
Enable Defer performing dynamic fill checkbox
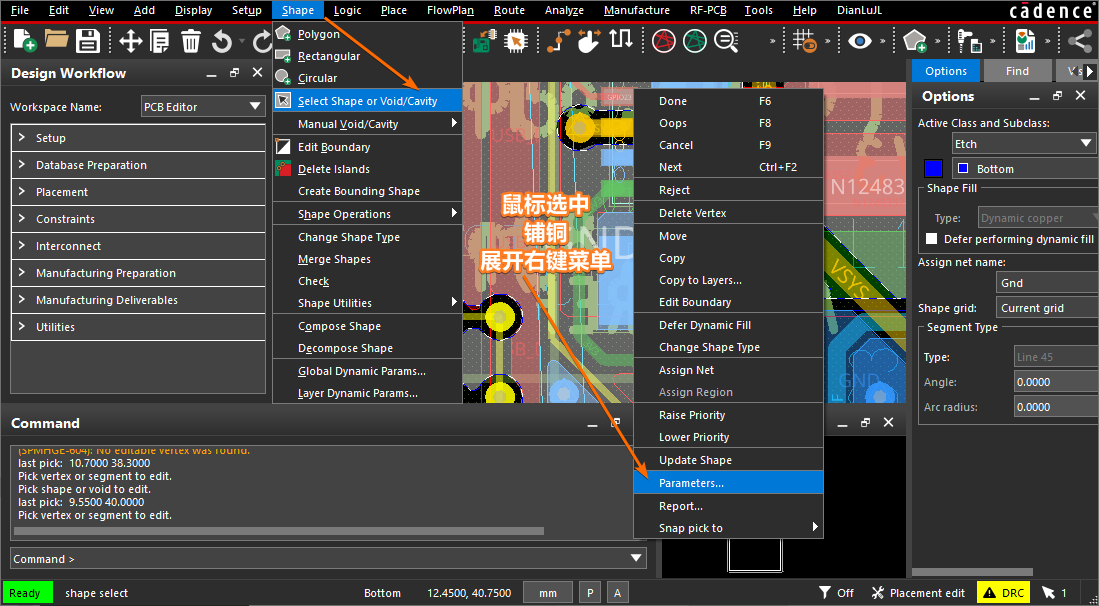click(932, 239)
